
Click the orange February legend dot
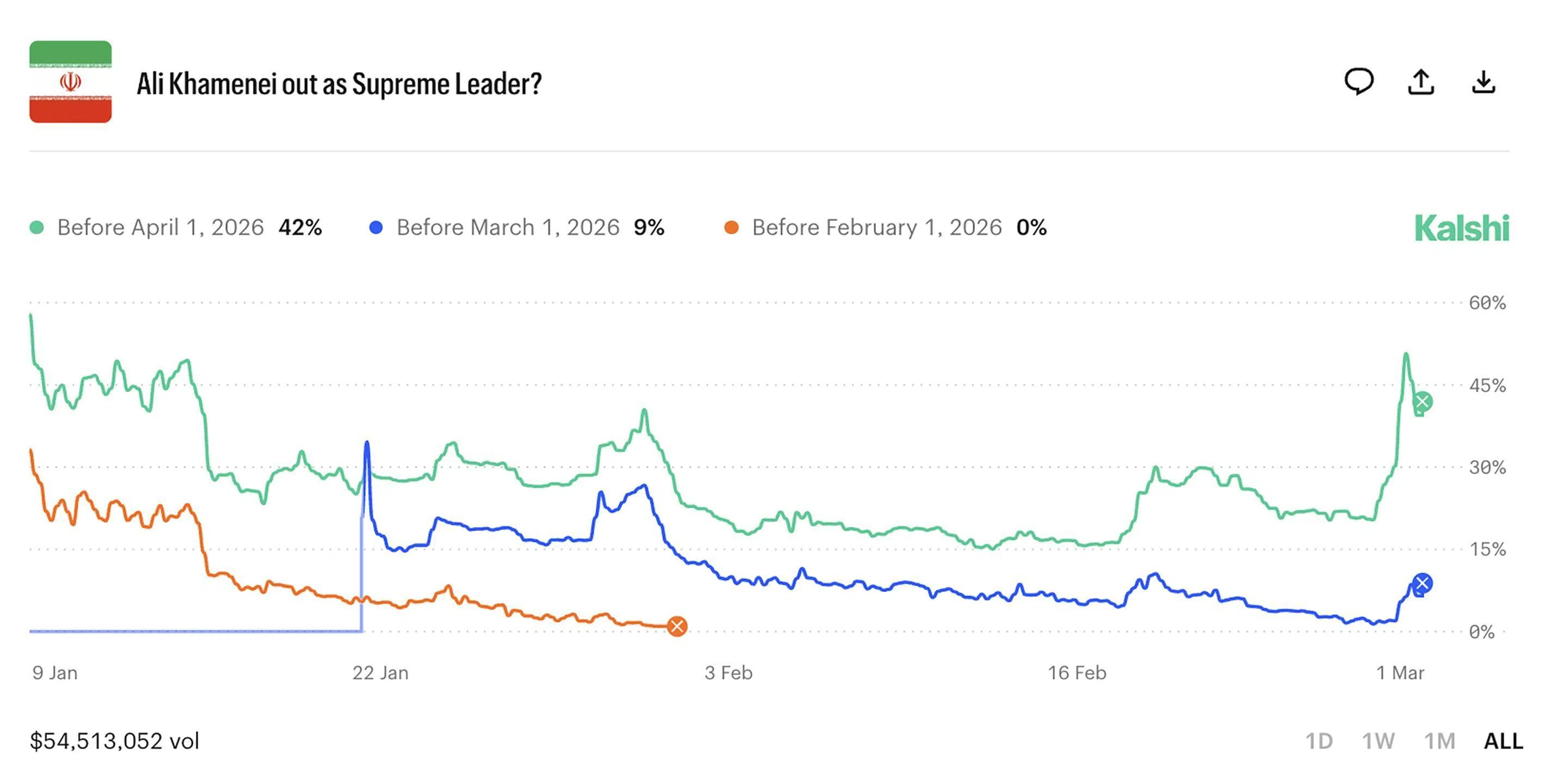[731, 228]
